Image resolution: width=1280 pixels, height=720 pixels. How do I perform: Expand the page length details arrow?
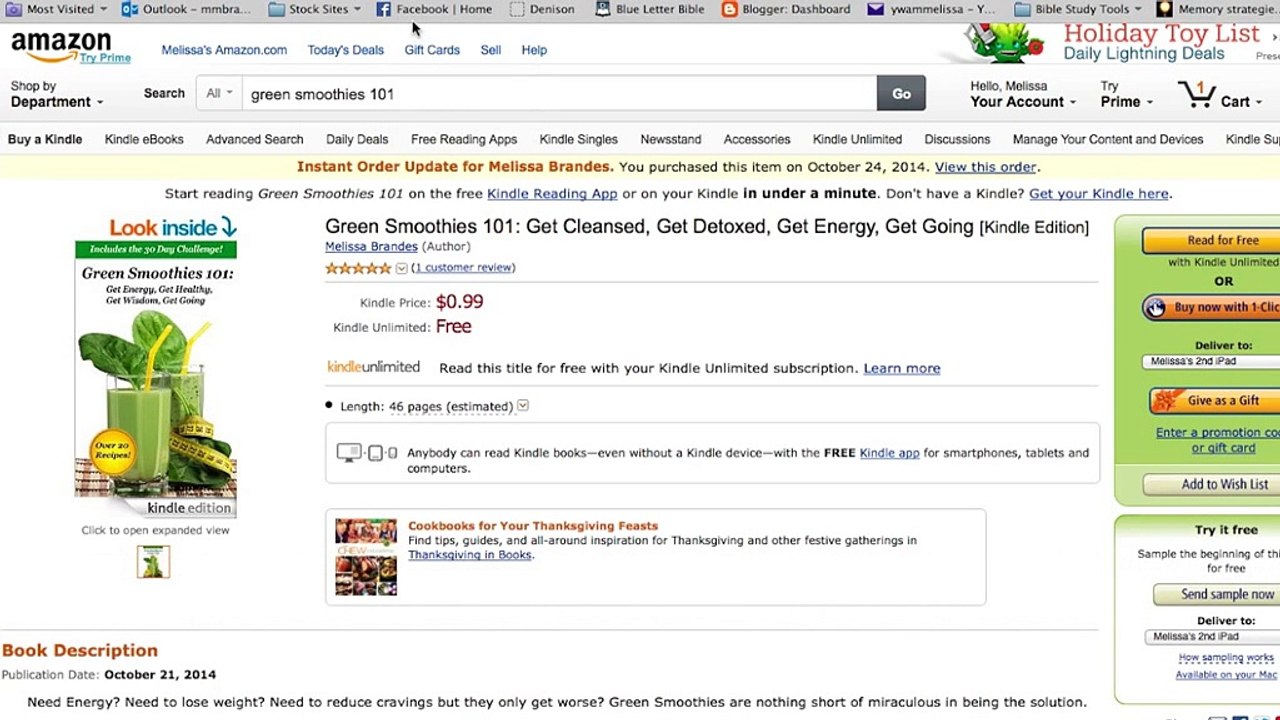pos(523,406)
